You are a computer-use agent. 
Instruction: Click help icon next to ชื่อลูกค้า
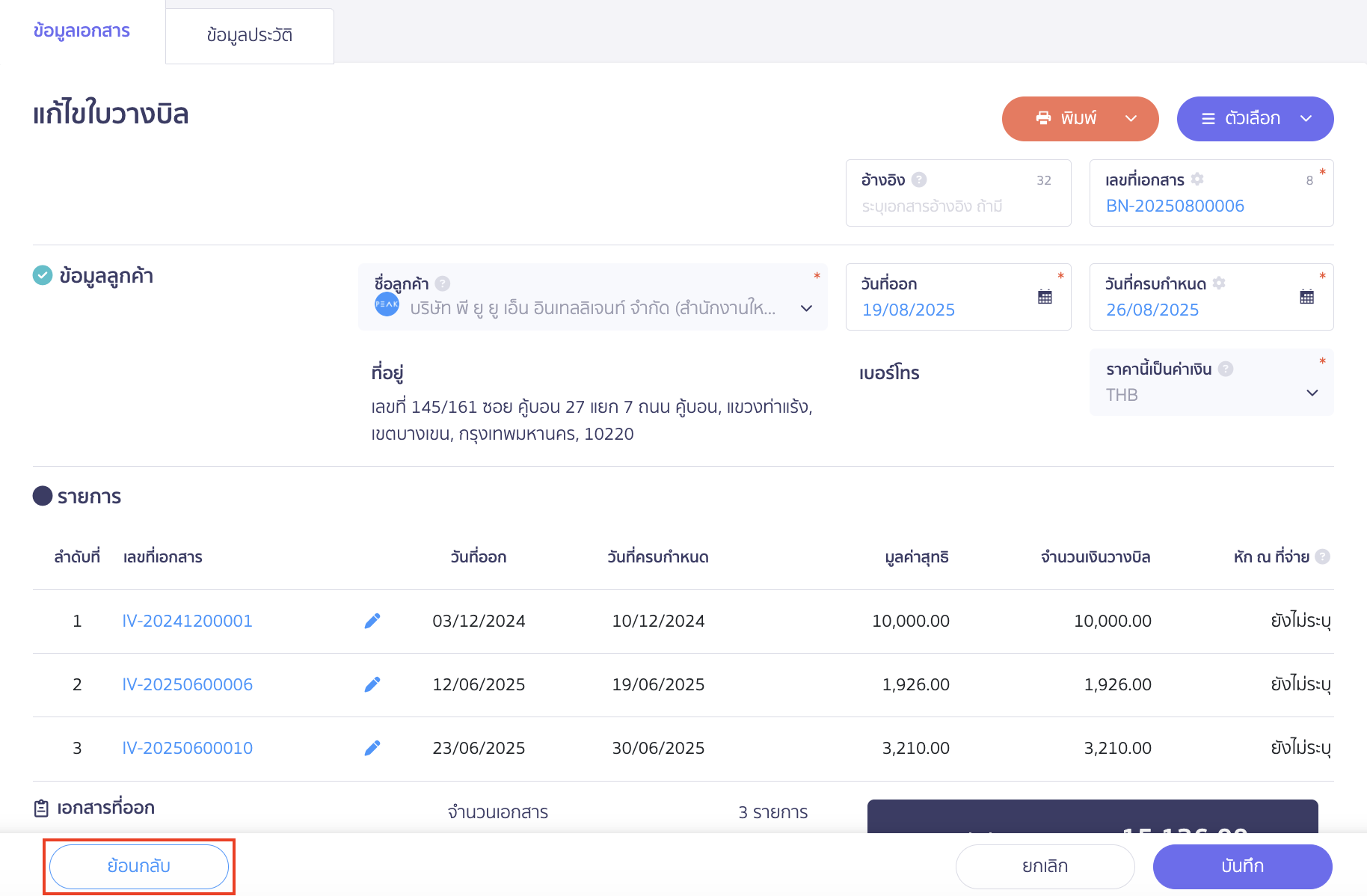pyautogui.click(x=442, y=283)
